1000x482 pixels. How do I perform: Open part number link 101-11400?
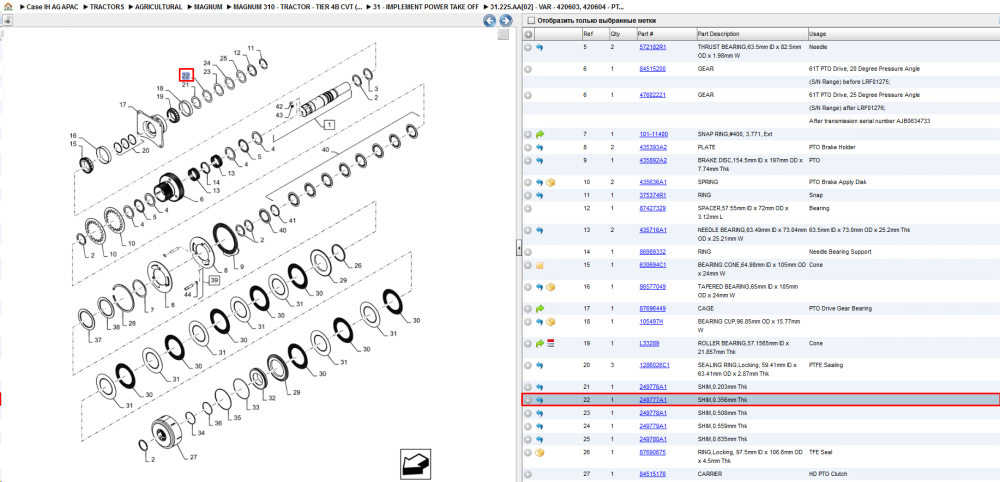coord(654,135)
